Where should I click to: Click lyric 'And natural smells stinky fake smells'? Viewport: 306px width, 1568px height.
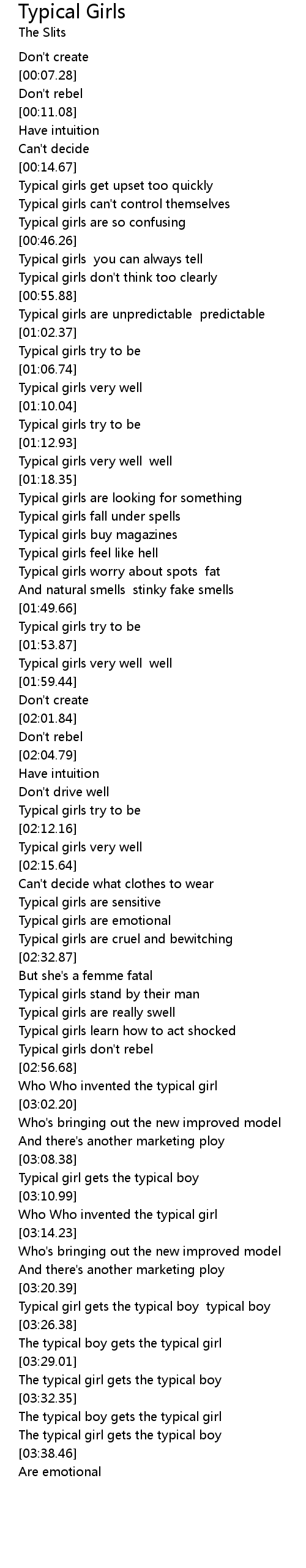(126, 590)
